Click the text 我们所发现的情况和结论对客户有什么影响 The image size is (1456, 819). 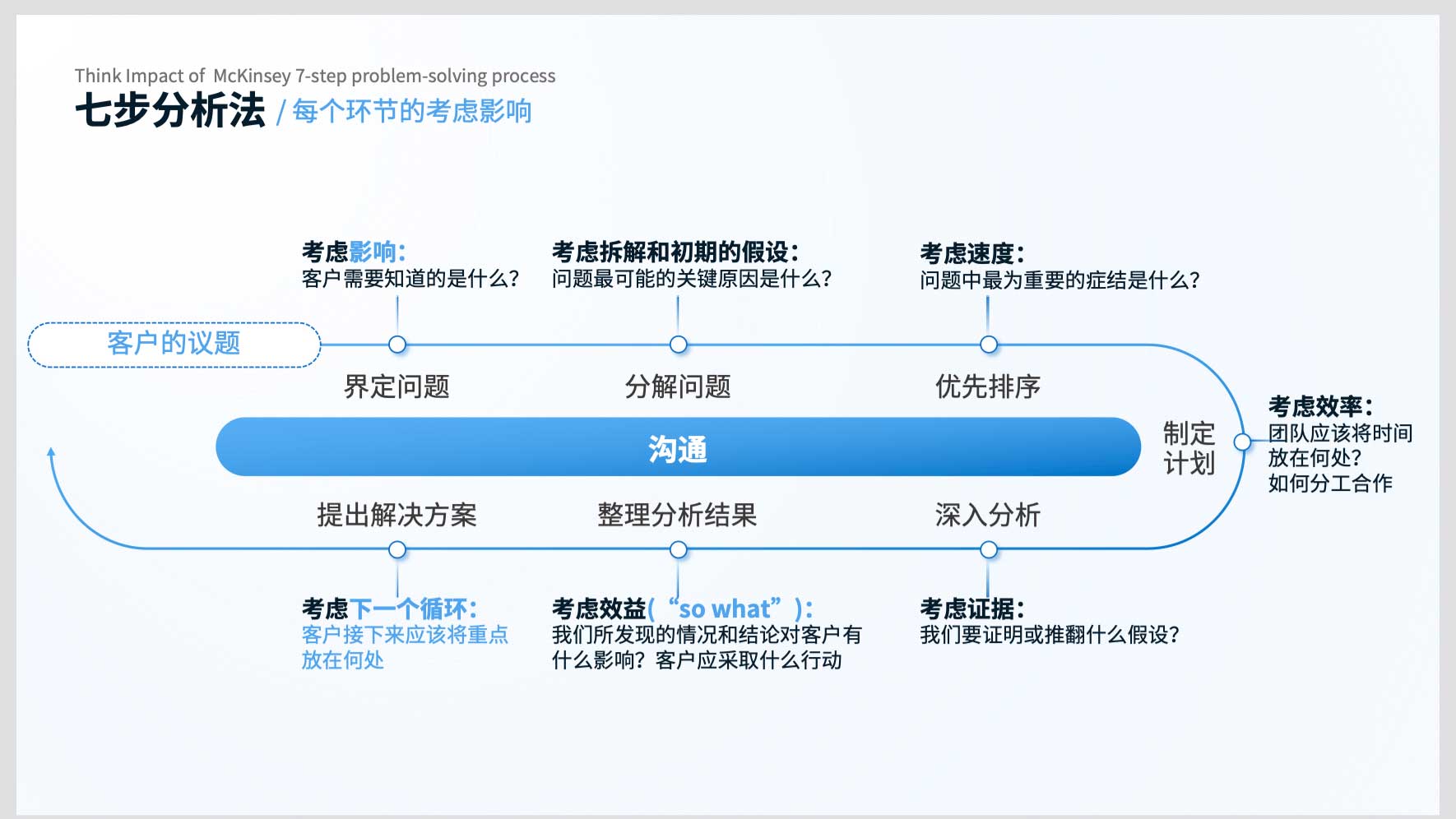click(x=707, y=647)
